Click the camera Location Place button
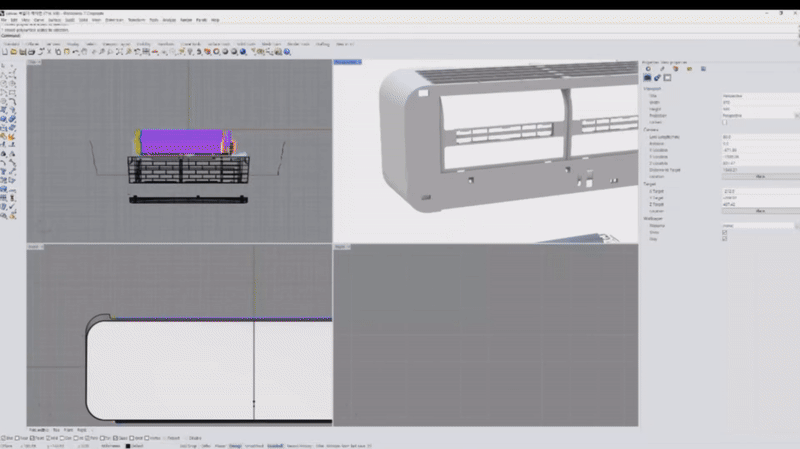 tap(760, 176)
